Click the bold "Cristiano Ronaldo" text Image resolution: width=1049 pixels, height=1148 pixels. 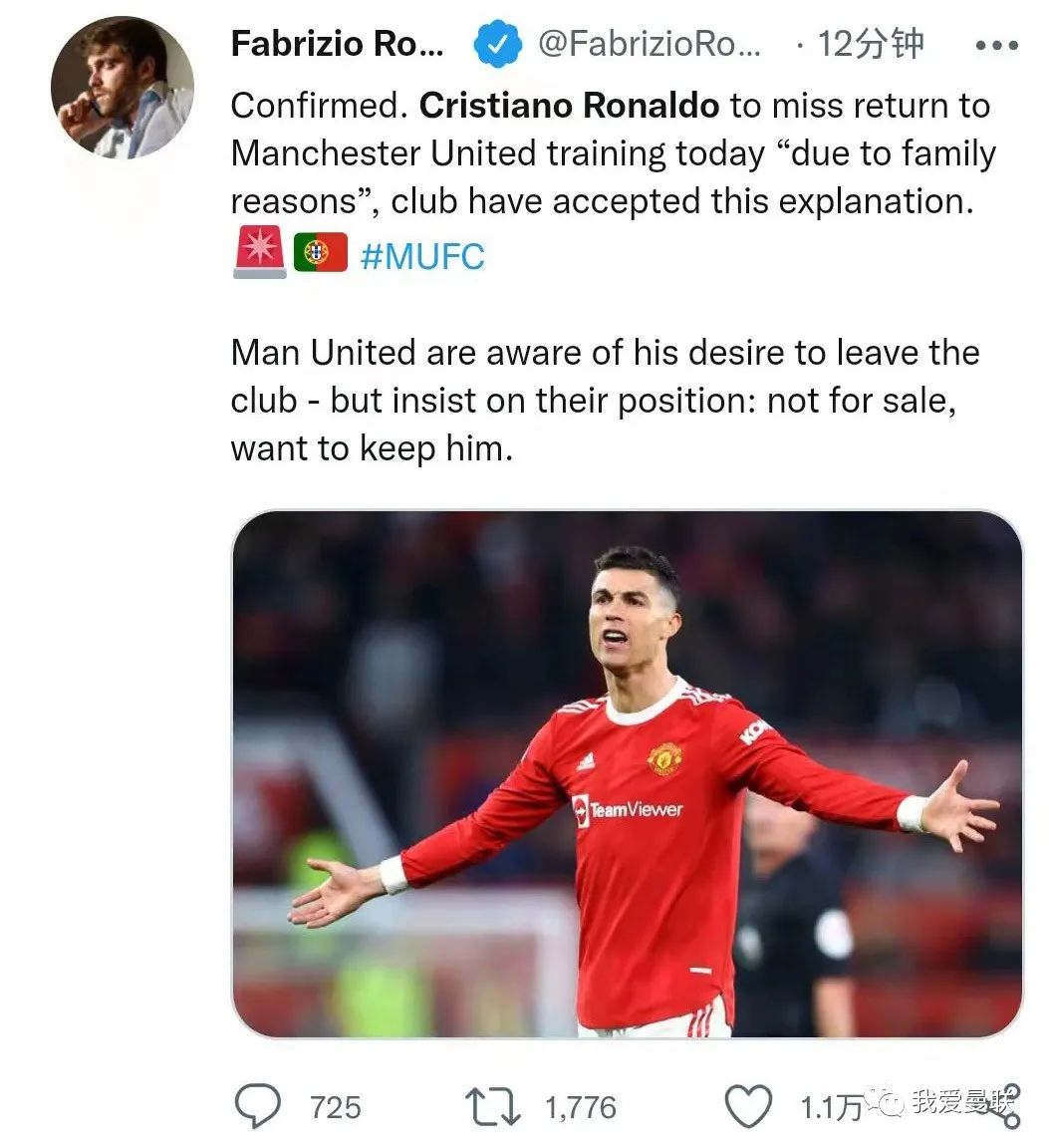click(569, 106)
